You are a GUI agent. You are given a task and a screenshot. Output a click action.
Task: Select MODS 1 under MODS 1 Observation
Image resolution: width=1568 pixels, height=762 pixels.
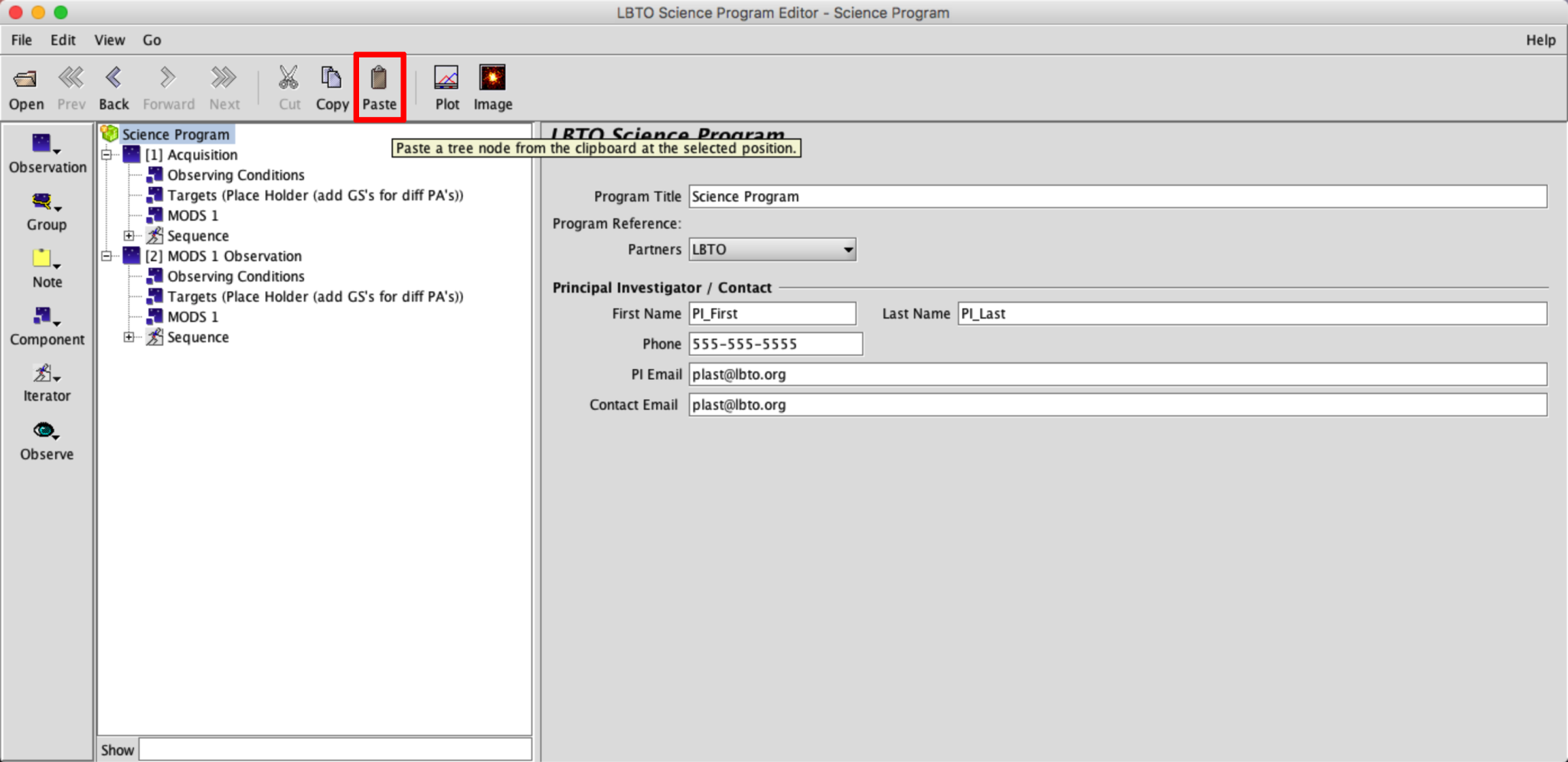(x=193, y=316)
